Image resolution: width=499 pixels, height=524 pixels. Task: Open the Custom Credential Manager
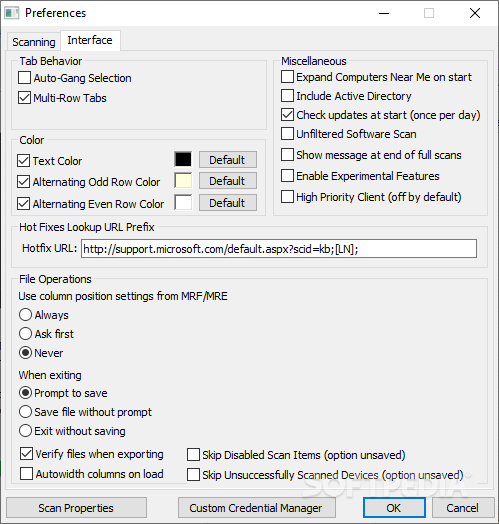click(x=256, y=508)
